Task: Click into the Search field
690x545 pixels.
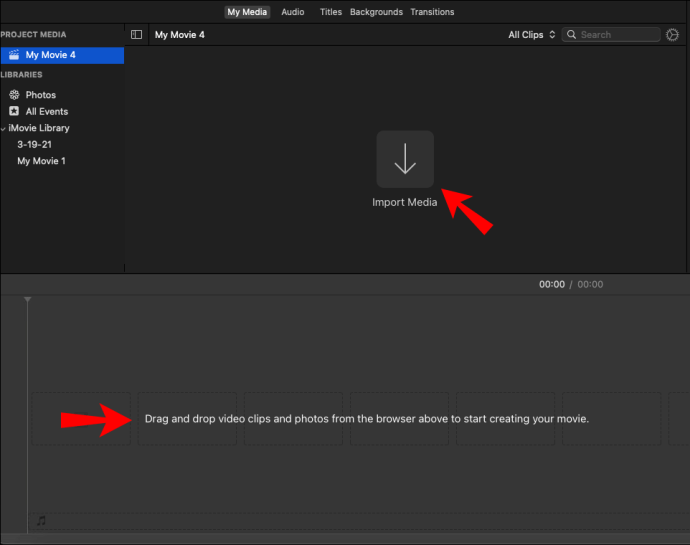Action: pos(611,34)
